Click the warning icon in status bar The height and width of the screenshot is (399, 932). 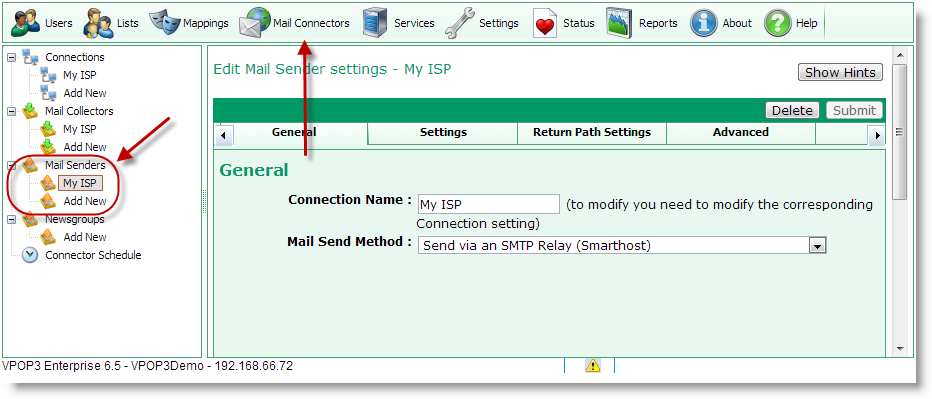pyautogui.click(x=593, y=366)
